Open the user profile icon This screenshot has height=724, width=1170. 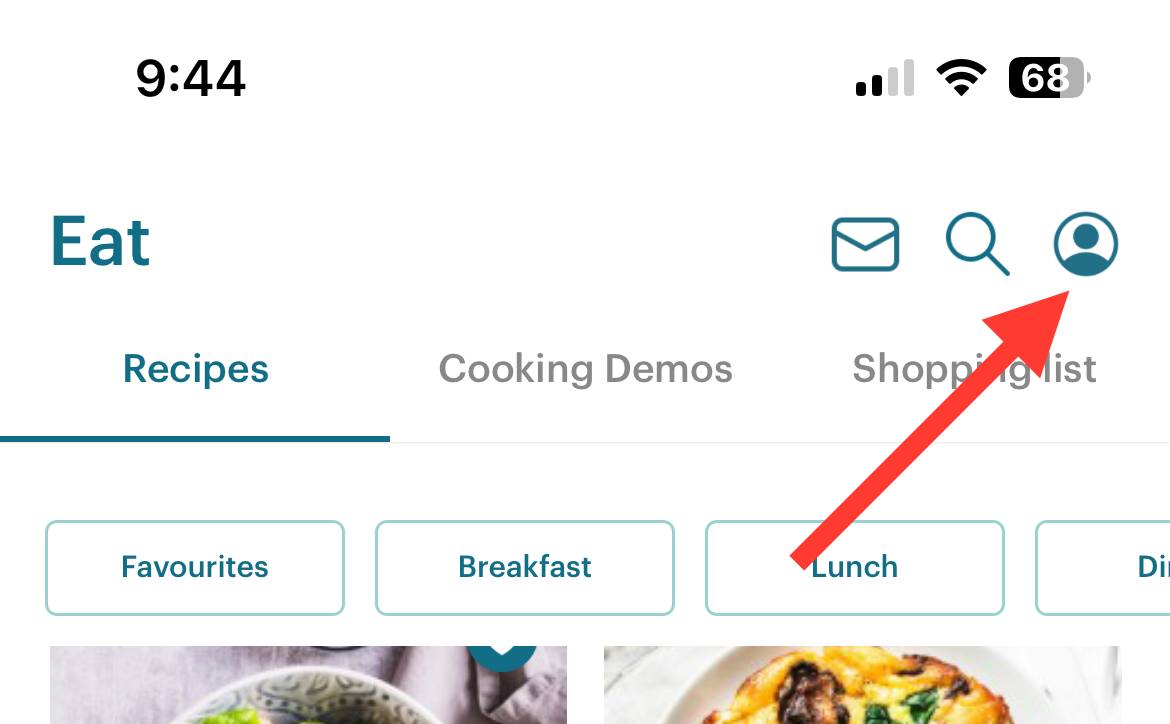coord(1086,244)
